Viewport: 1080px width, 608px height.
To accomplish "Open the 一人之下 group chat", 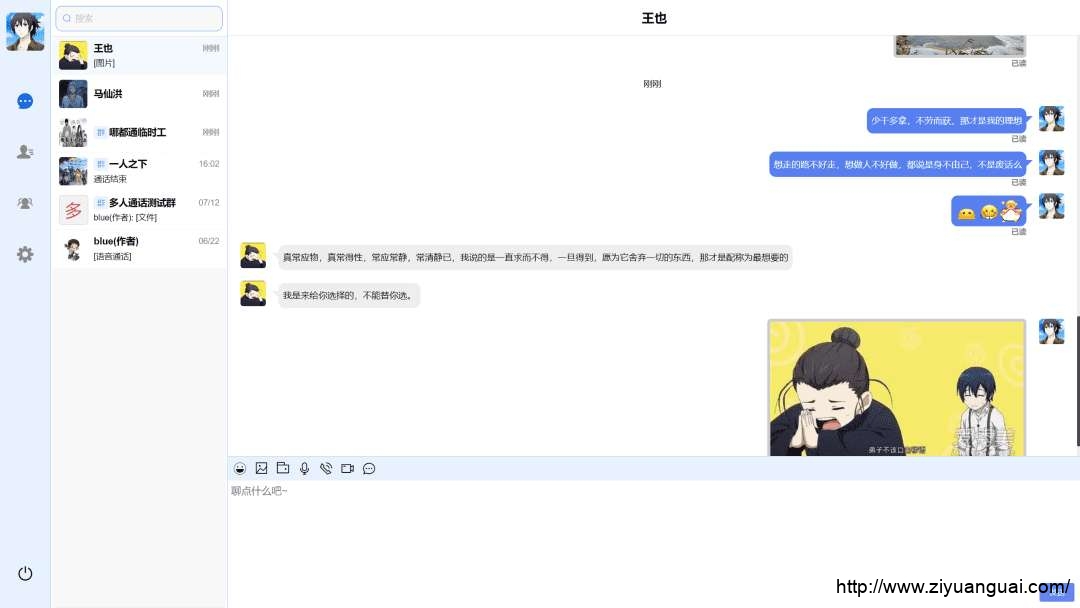I will 139,171.
